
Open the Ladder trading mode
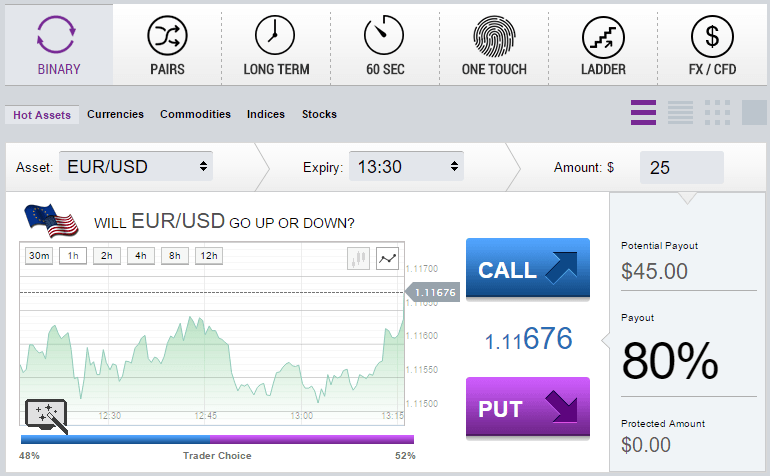[603, 45]
